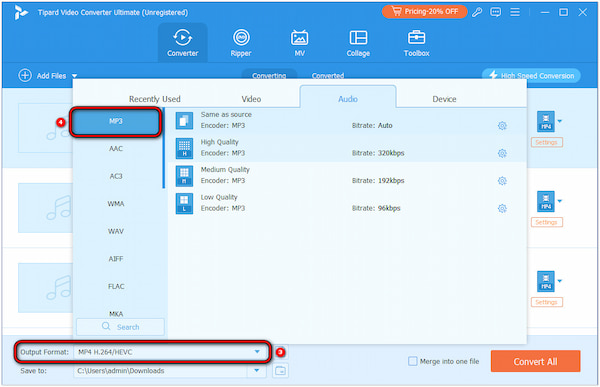Viewport: 600px width, 387px height.
Task: Click the first file's Settings button
Action: [546, 142]
